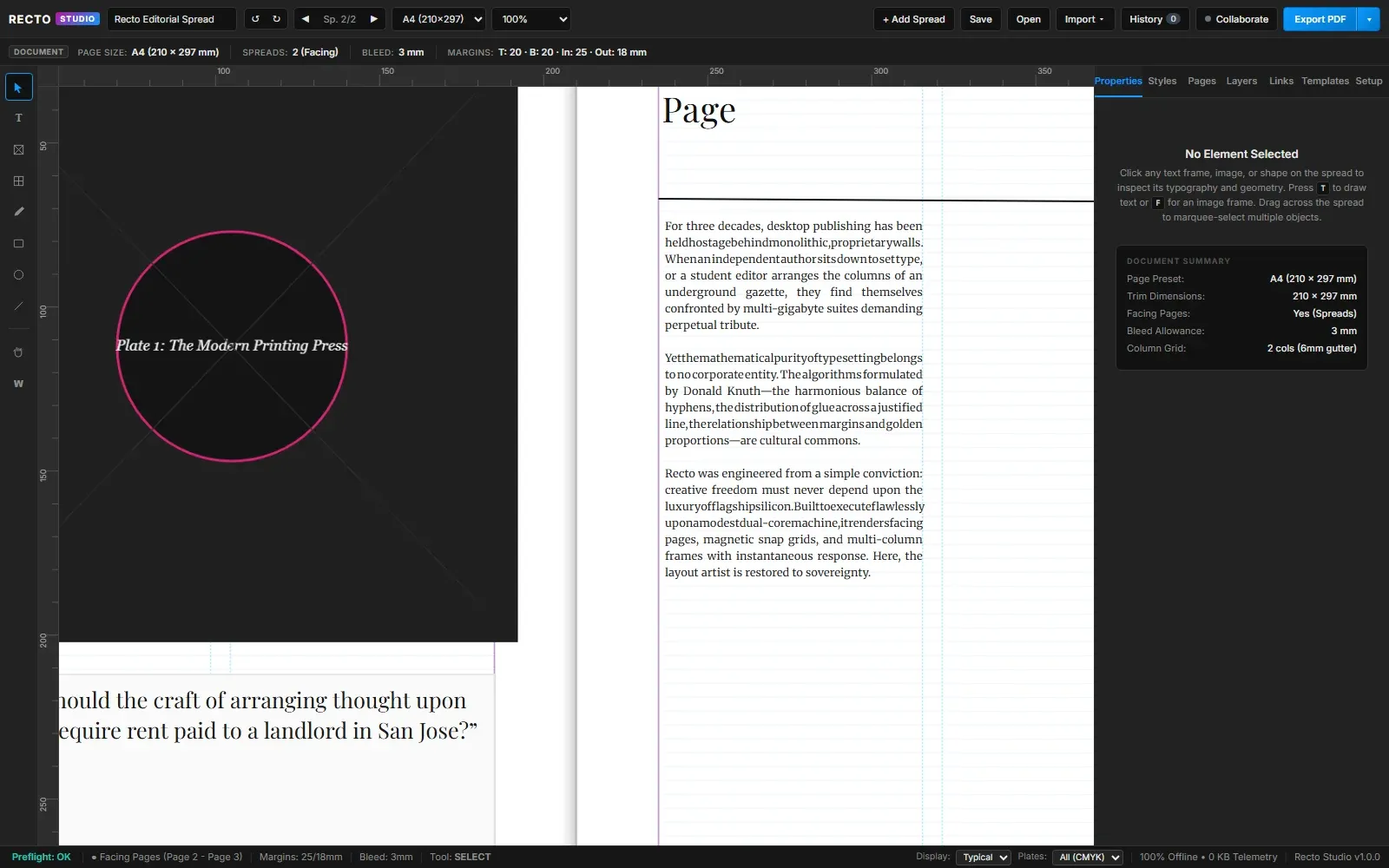Select the Pen drawing tool
This screenshot has height=868, width=1389.
pyautogui.click(x=18, y=212)
